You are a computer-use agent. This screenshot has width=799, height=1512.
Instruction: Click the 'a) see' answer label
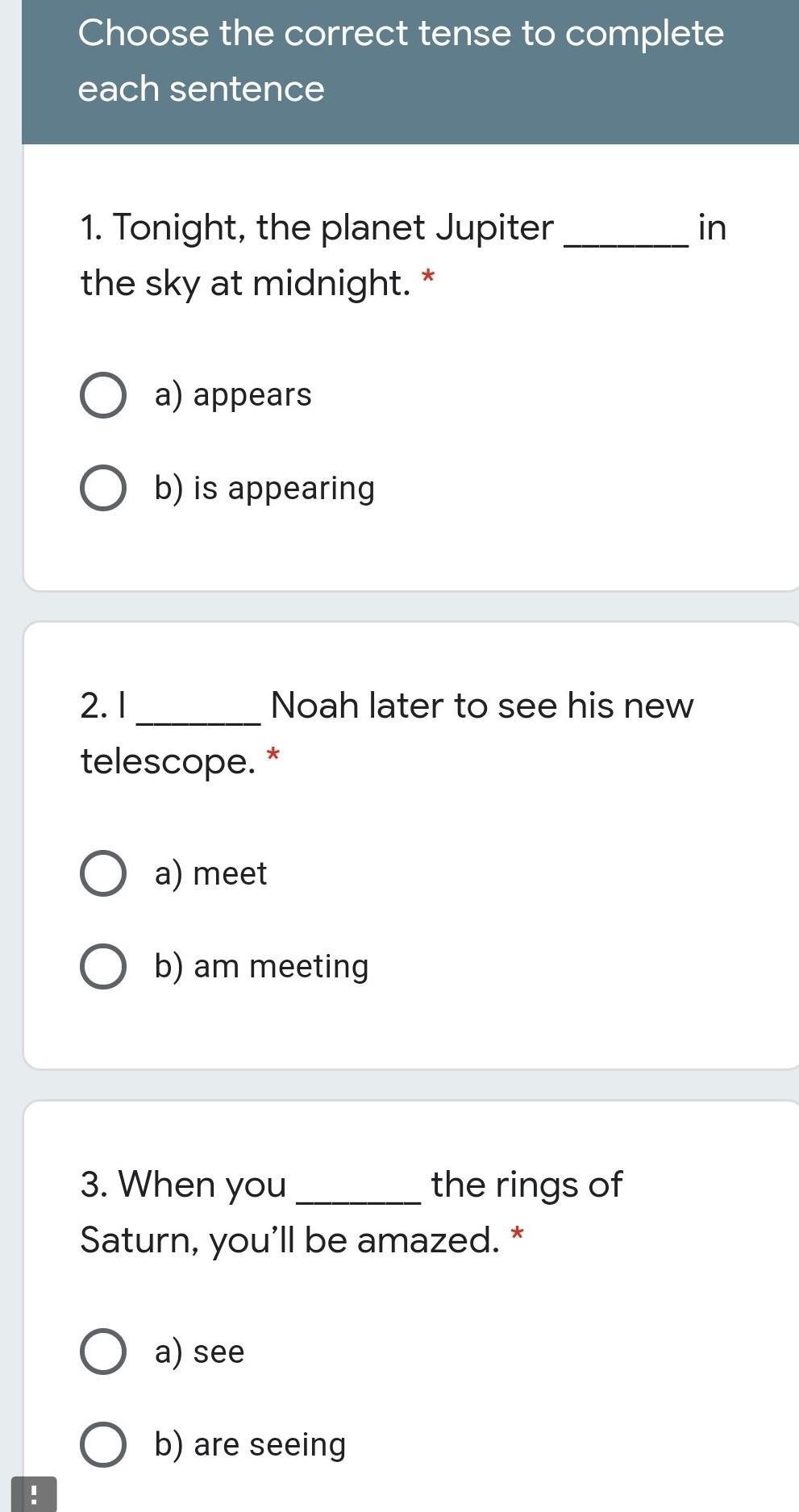coord(199,1352)
